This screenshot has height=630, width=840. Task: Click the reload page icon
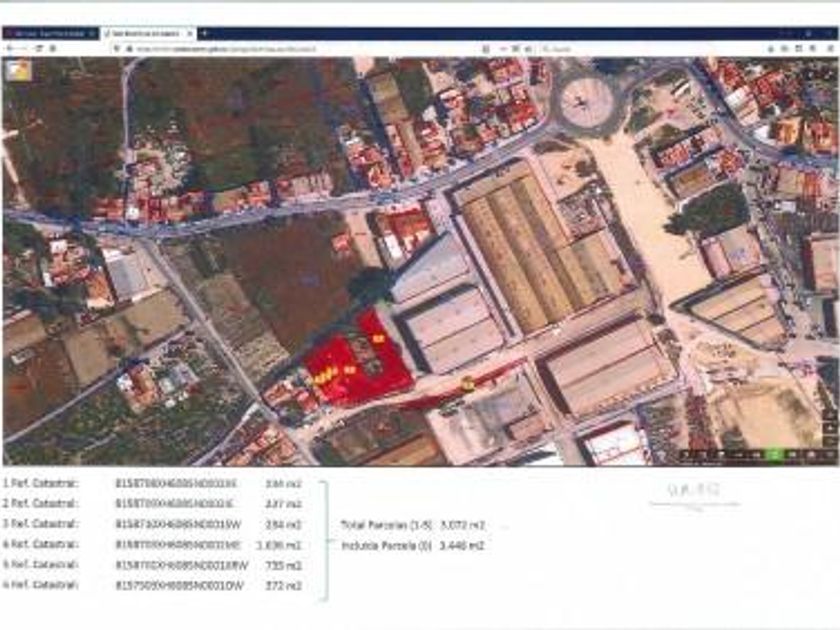39,49
